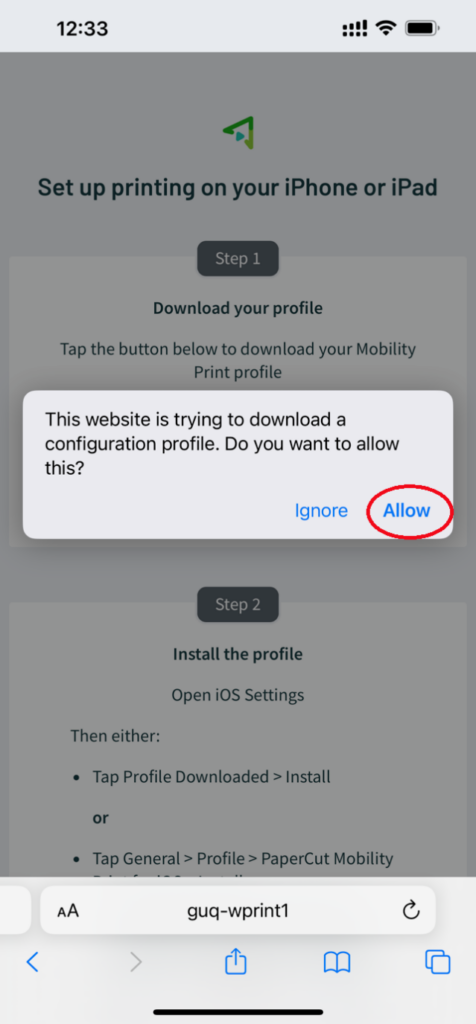
Task: Tap the Step 1 badge
Action: (238, 259)
